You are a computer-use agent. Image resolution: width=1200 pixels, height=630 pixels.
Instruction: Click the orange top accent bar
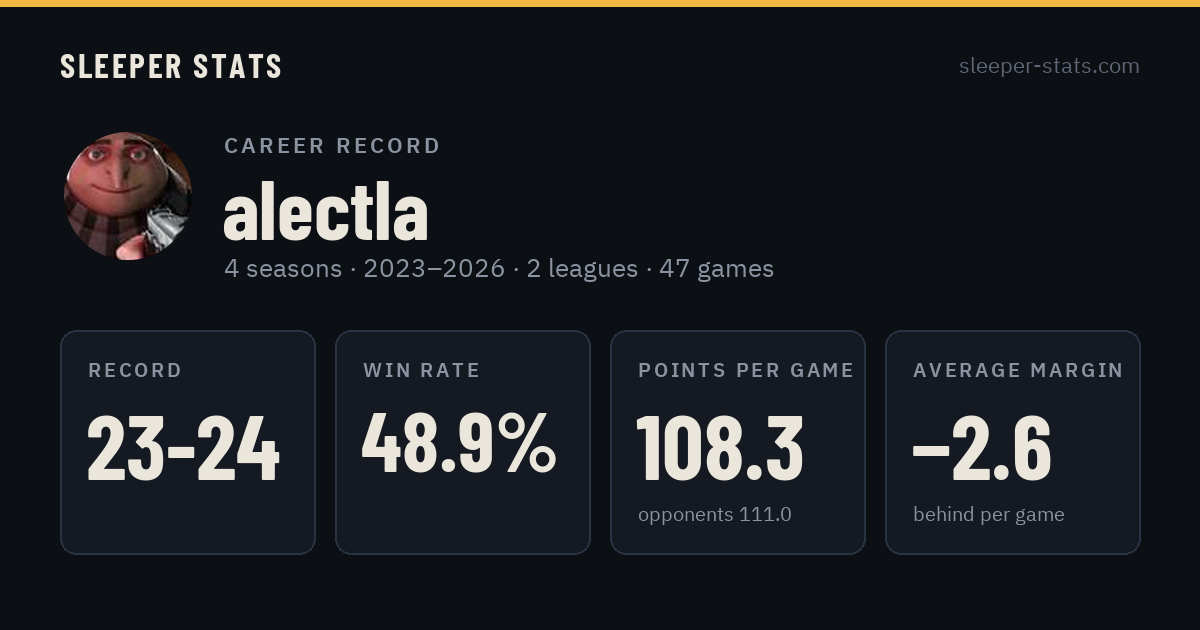click(600, 3)
